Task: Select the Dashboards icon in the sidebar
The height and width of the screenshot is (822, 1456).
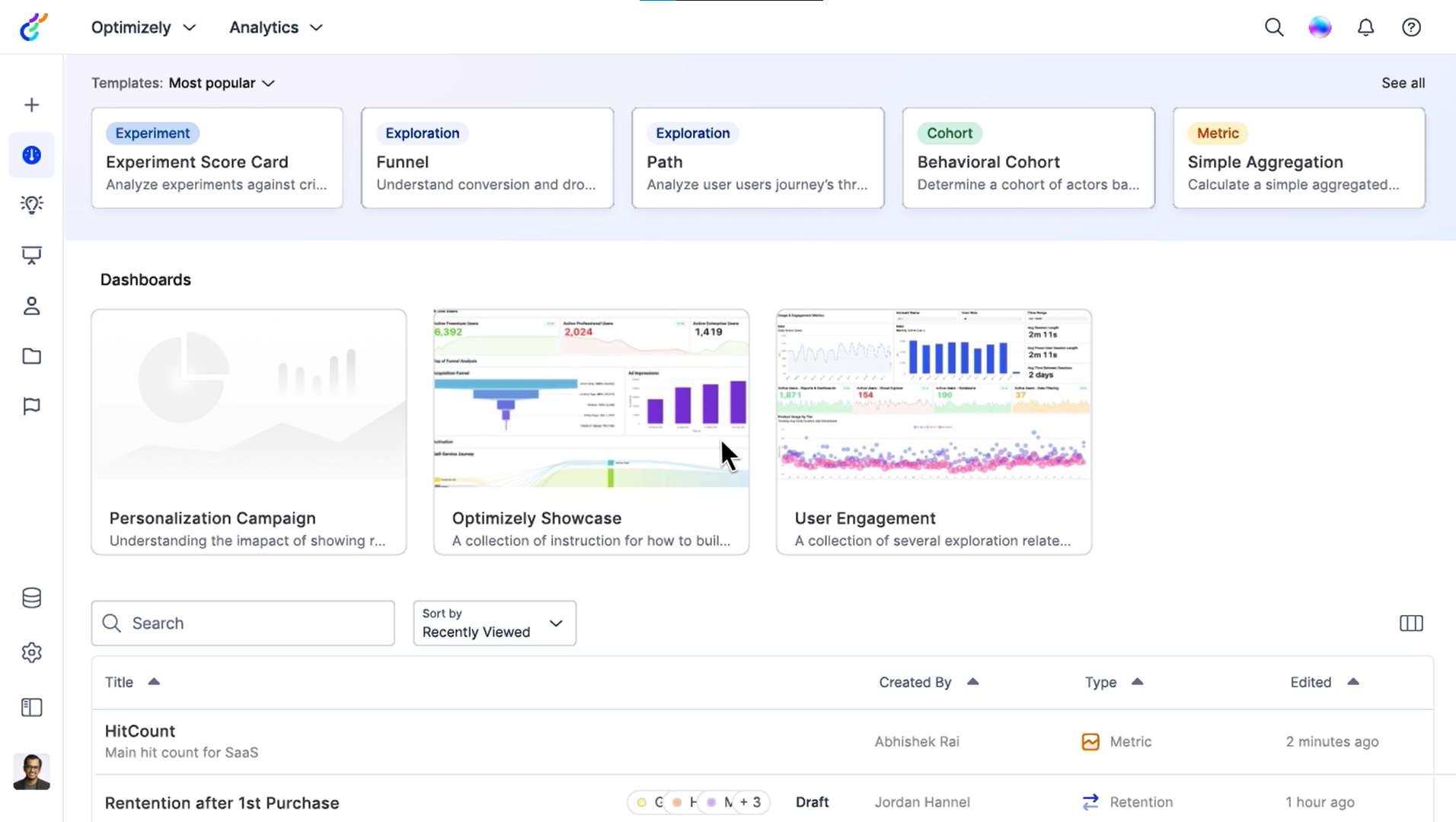Action: (31, 155)
